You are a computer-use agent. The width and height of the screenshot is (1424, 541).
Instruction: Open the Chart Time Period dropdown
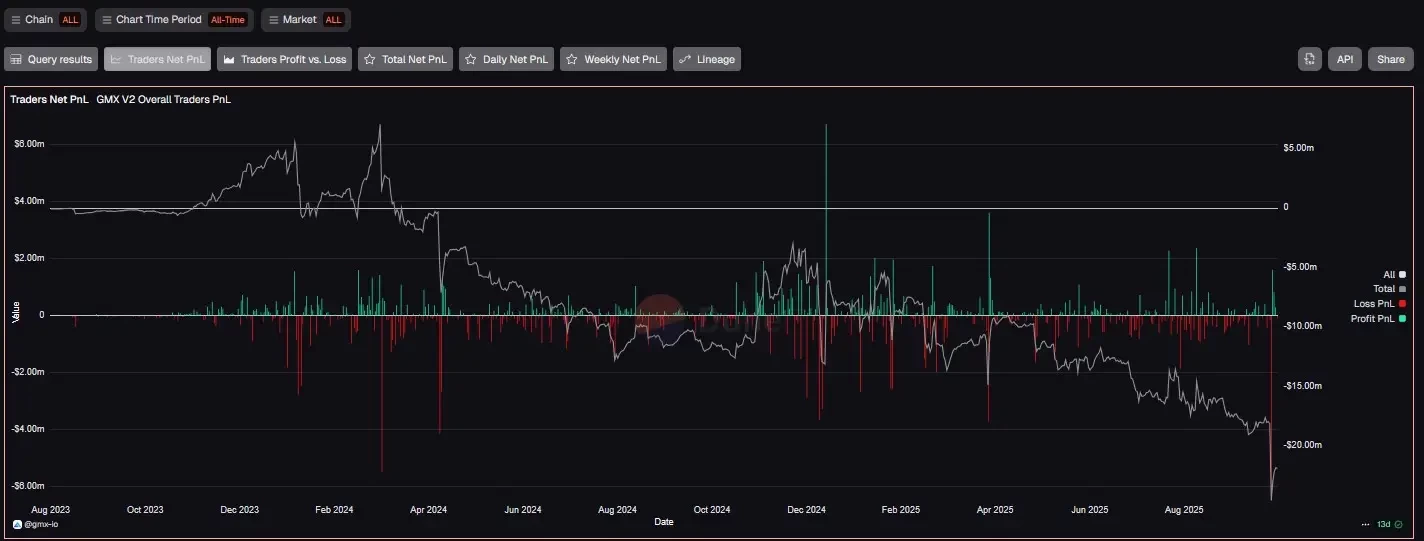click(x=174, y=19)
